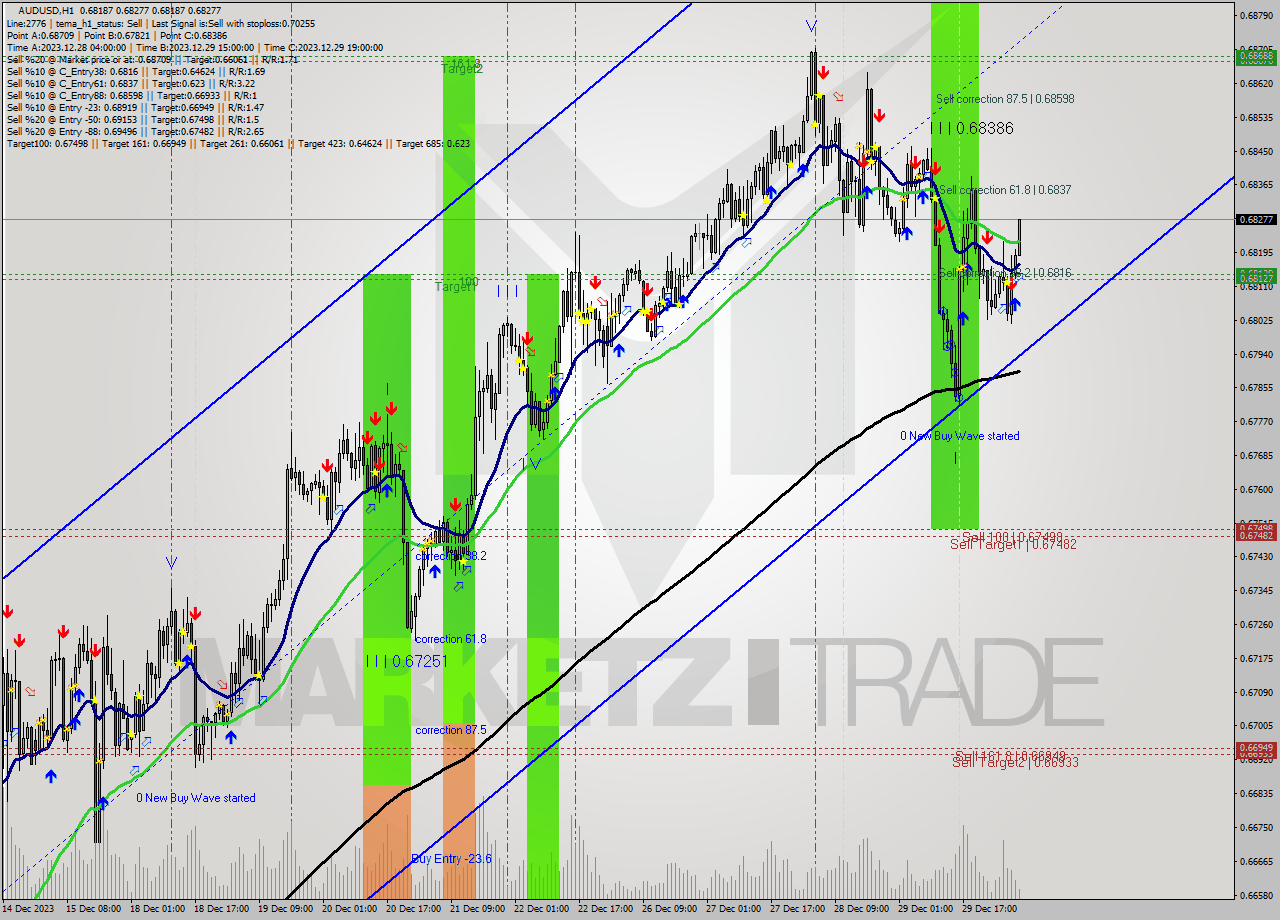Click the red price tag 0.67498
The height and width of the screenshot is (920, 1280).
(1256, 527)
